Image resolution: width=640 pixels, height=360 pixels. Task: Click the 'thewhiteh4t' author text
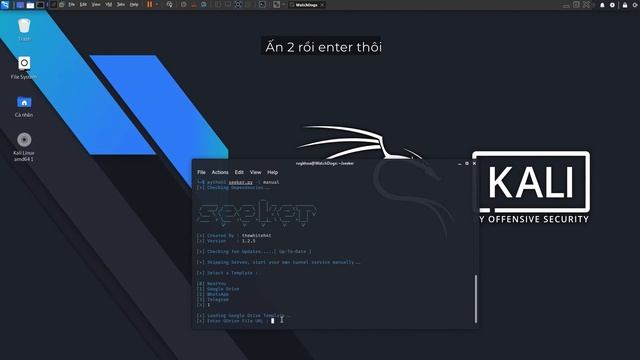[257, 236]
